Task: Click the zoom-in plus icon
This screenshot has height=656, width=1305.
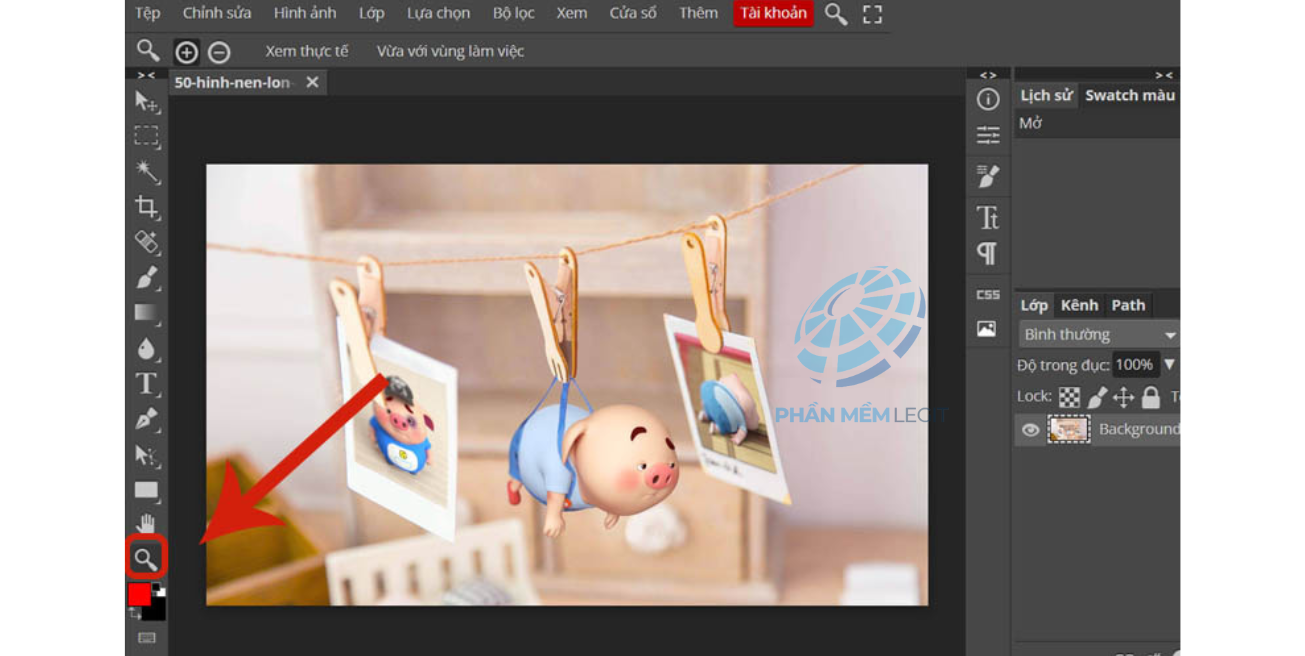Action: click(187, 52)
